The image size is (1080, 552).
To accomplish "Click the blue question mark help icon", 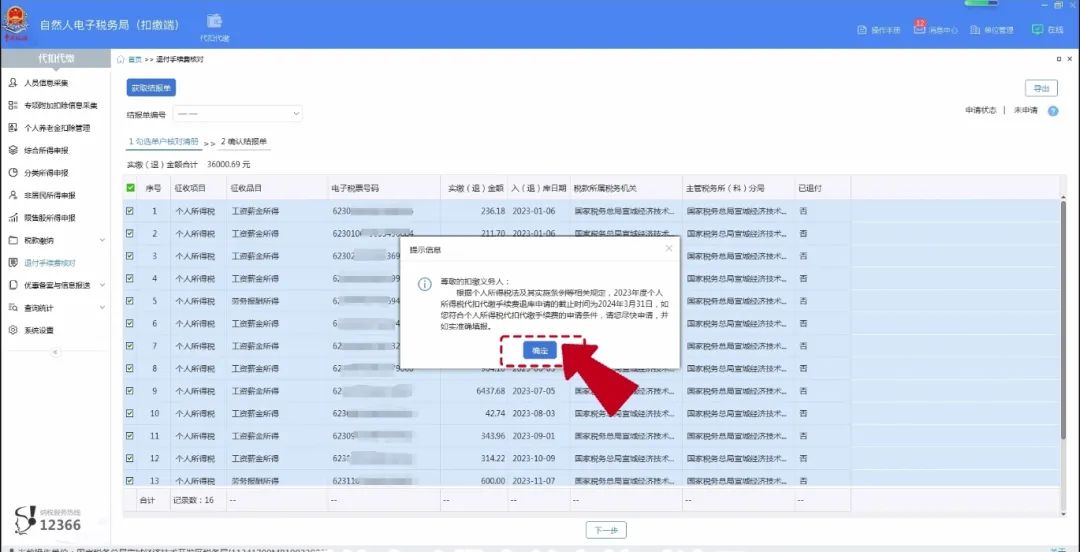I will tap(1052, 110).
